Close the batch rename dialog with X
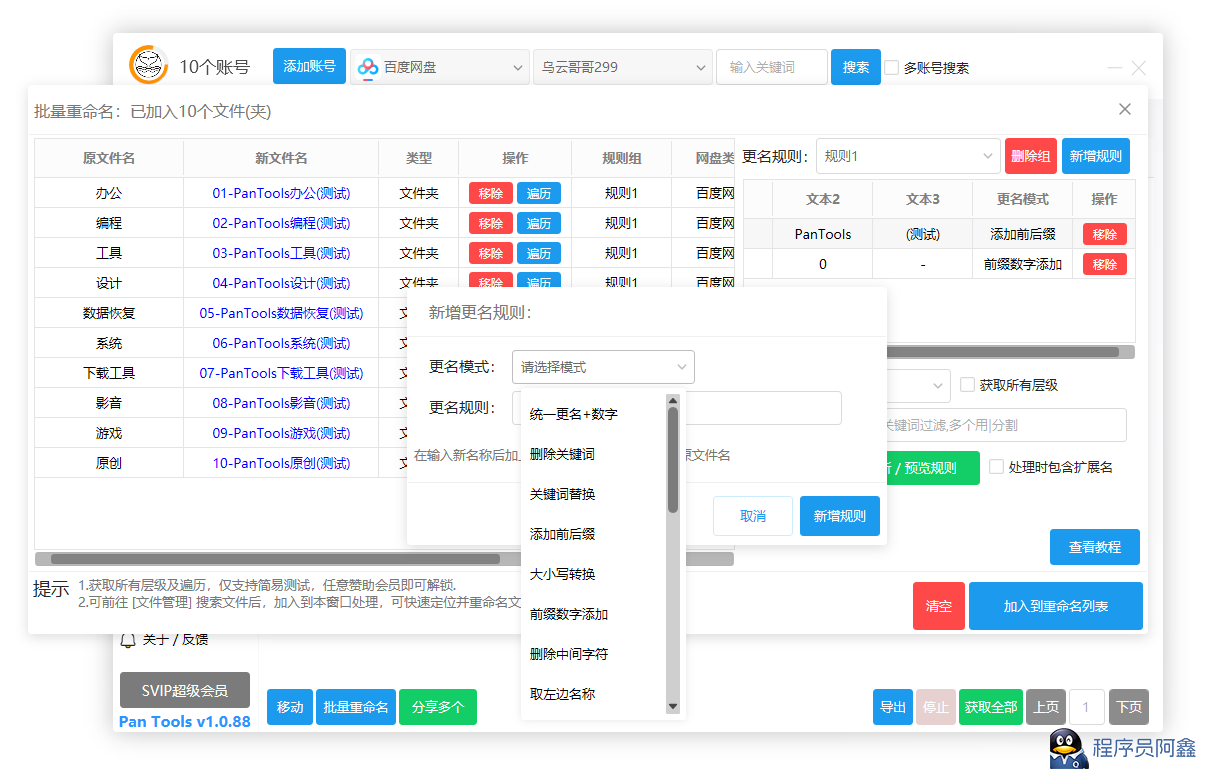The width and height of the screenshot is (1210, 779). [1125, 109]
